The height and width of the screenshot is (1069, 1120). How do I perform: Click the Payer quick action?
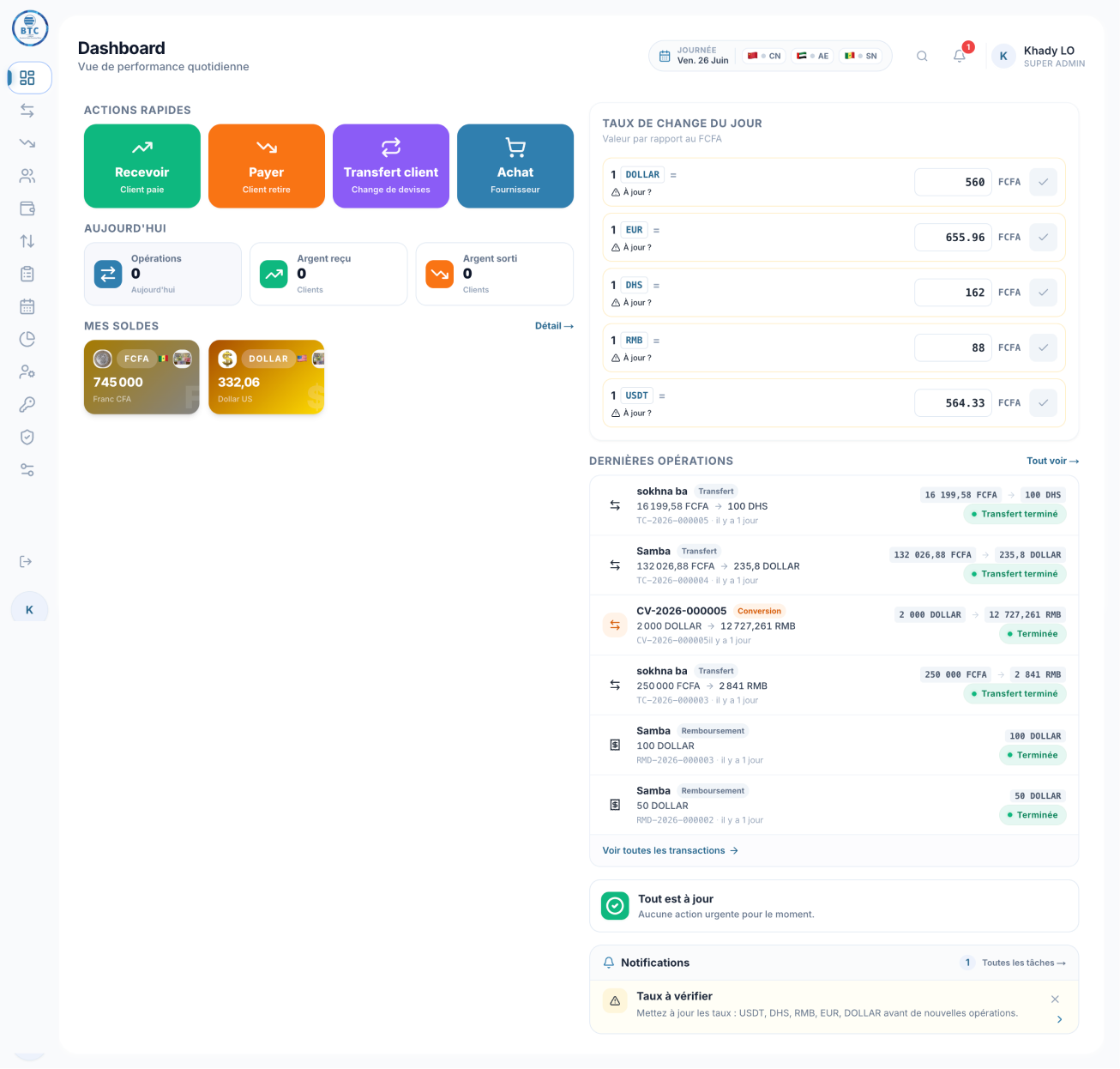[267, 166]
